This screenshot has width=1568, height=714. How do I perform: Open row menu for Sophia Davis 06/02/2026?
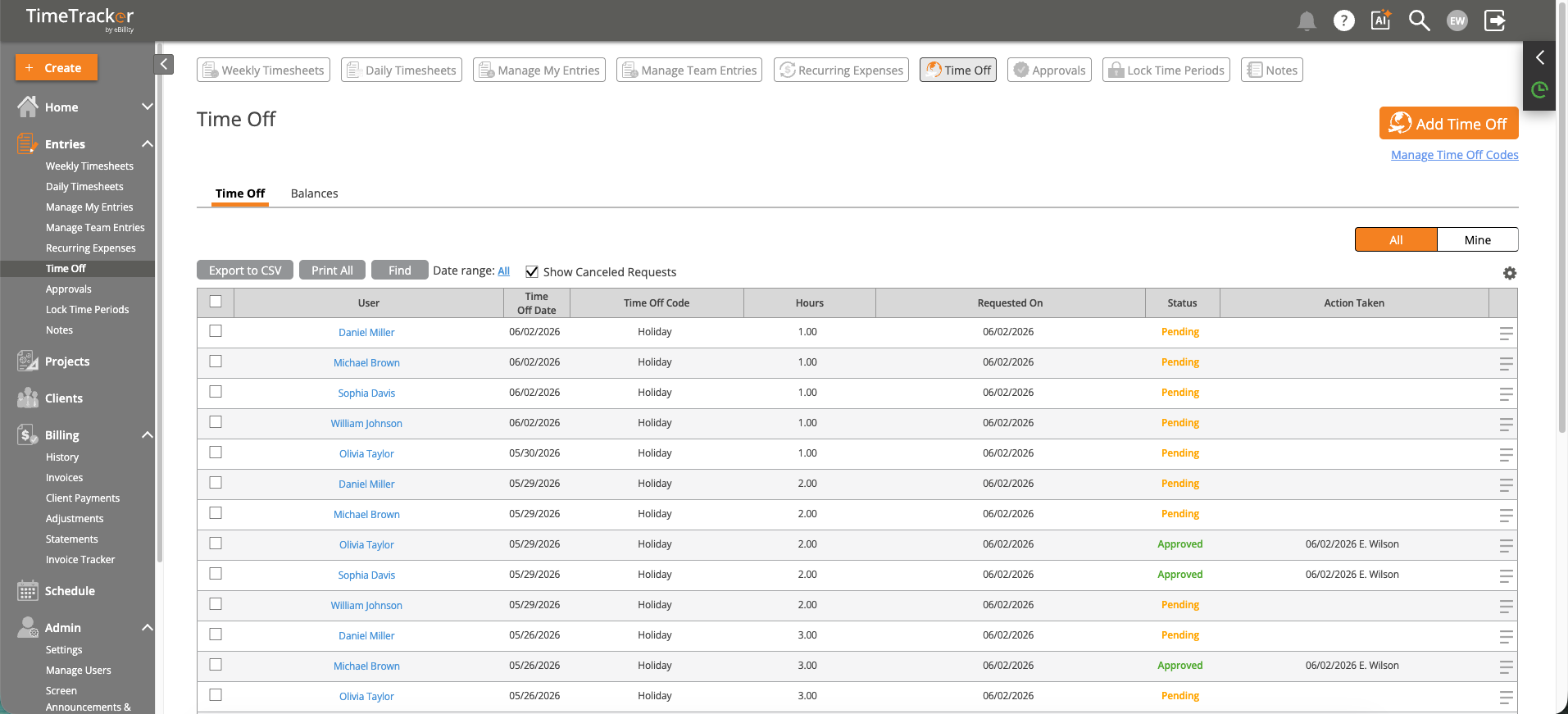tap(1507, 394)
